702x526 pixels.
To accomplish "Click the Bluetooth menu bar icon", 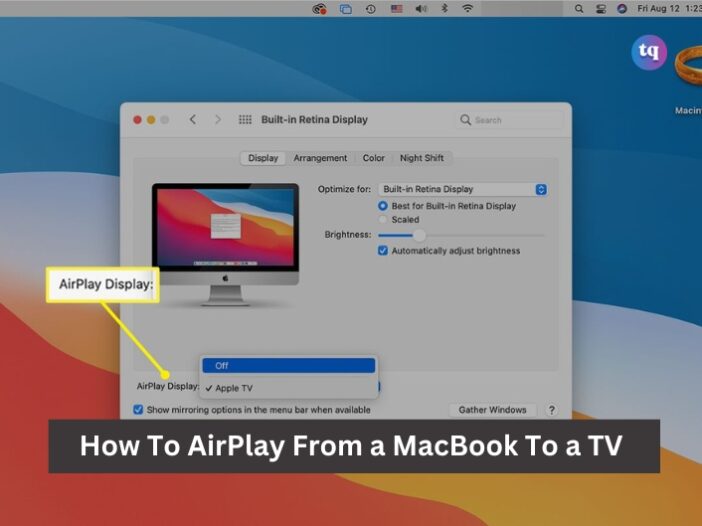I will 445,8.
